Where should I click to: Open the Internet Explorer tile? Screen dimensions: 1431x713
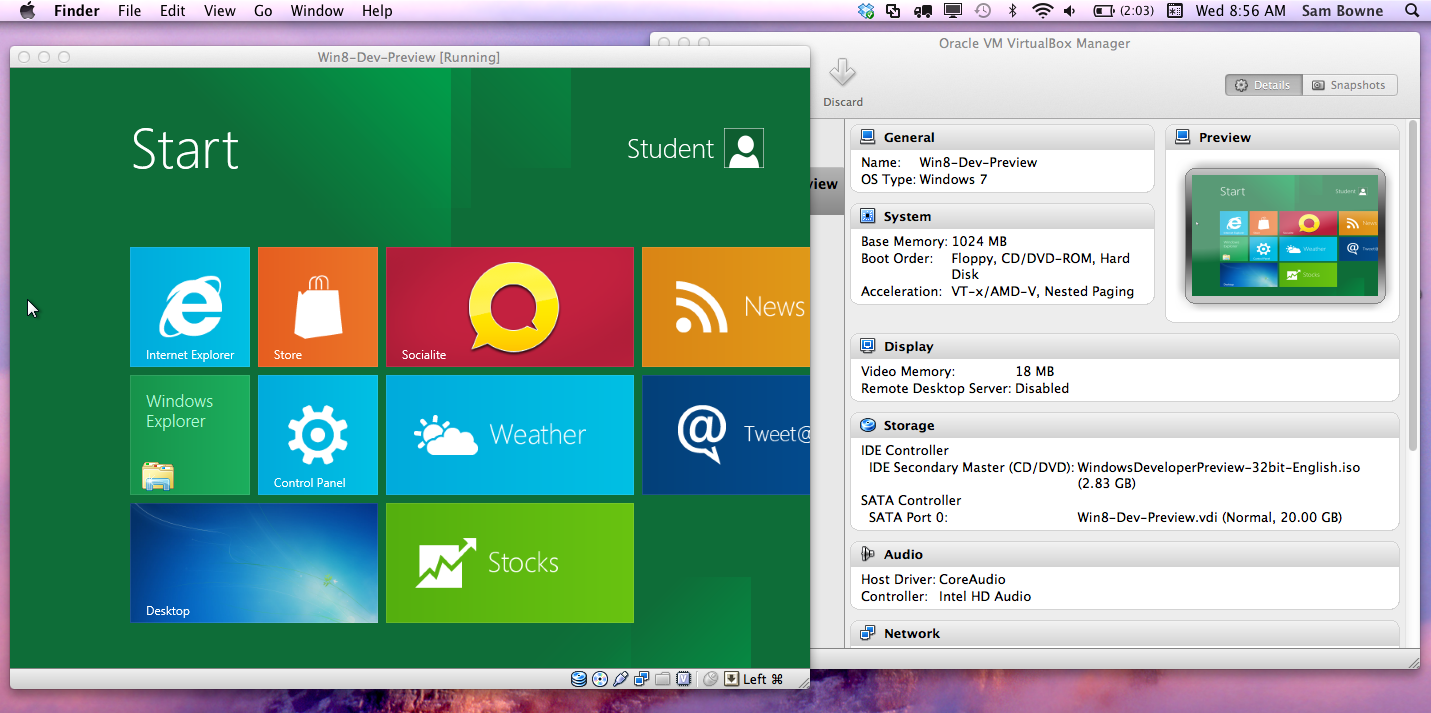[x=190, y=307]
